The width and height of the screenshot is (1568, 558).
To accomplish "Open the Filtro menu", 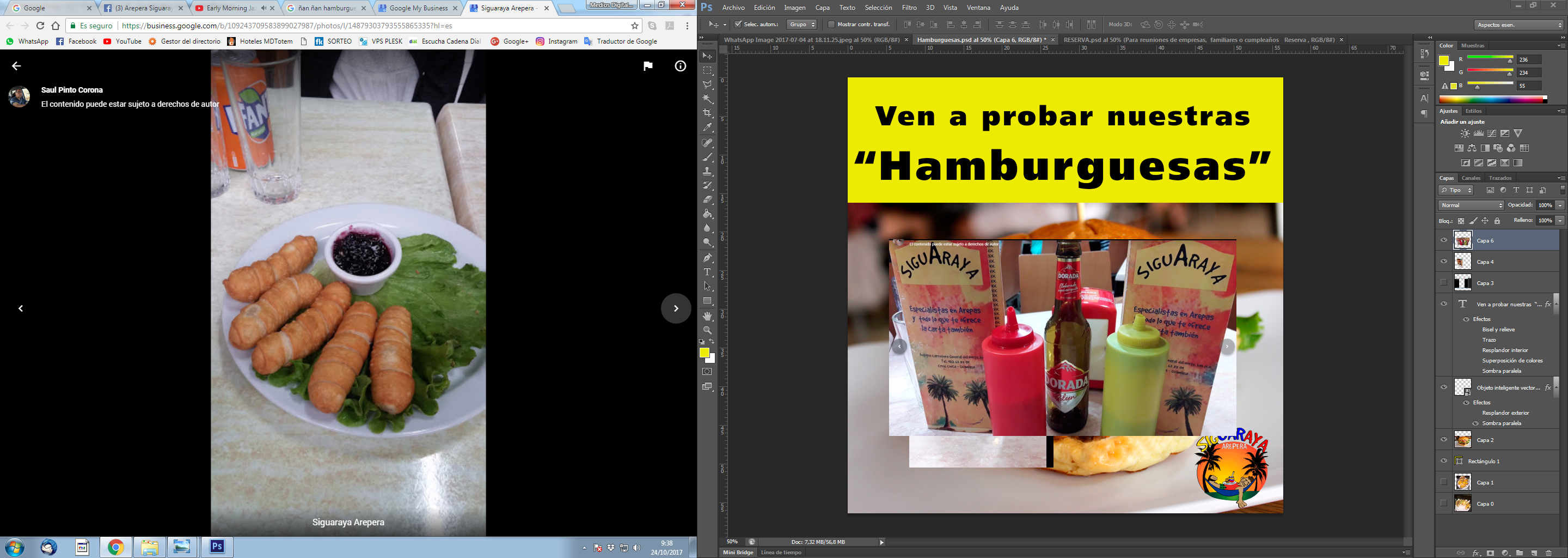I will click(x=909, y=8).
